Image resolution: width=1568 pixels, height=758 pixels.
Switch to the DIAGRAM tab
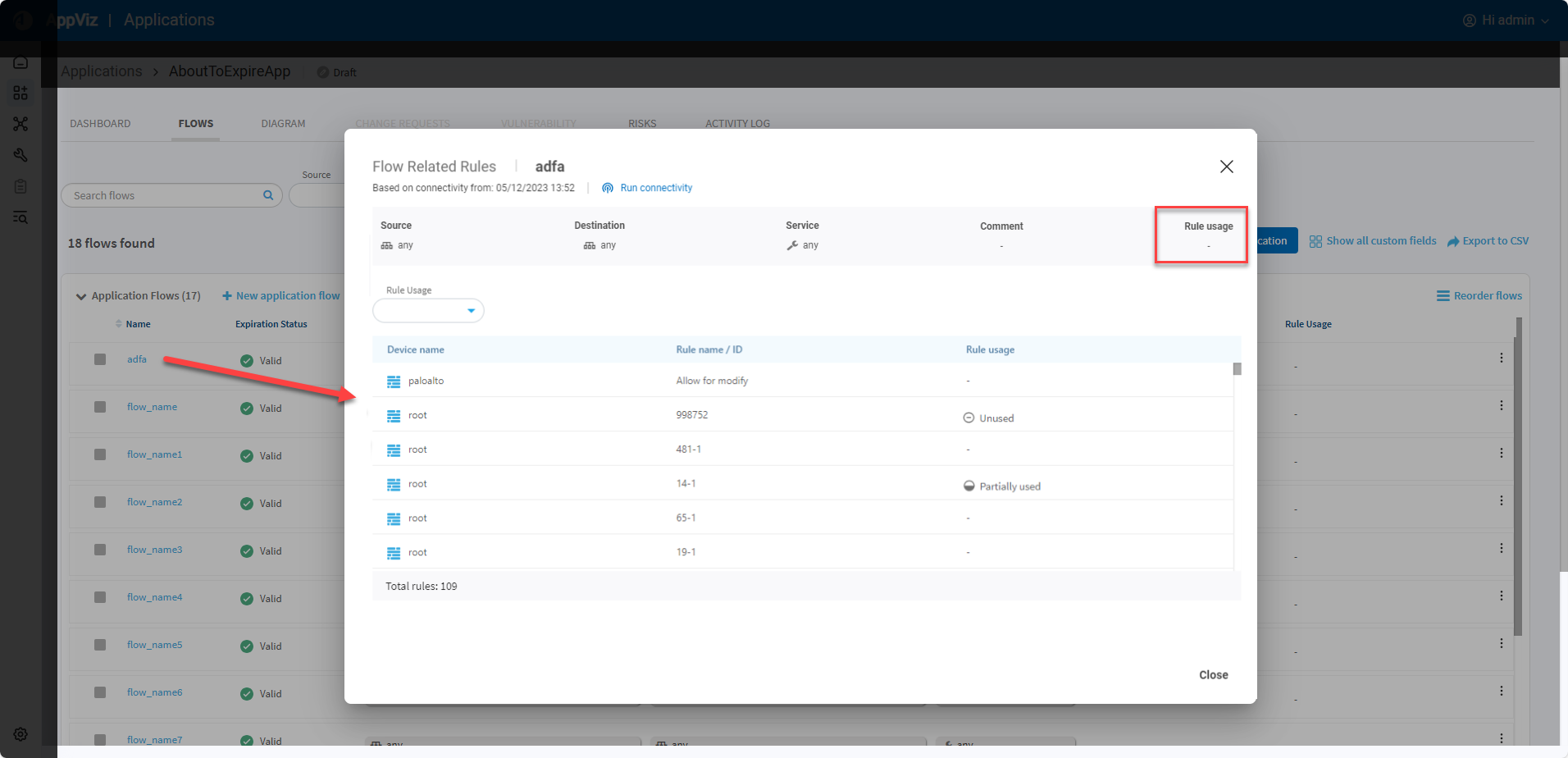[283, 124]
